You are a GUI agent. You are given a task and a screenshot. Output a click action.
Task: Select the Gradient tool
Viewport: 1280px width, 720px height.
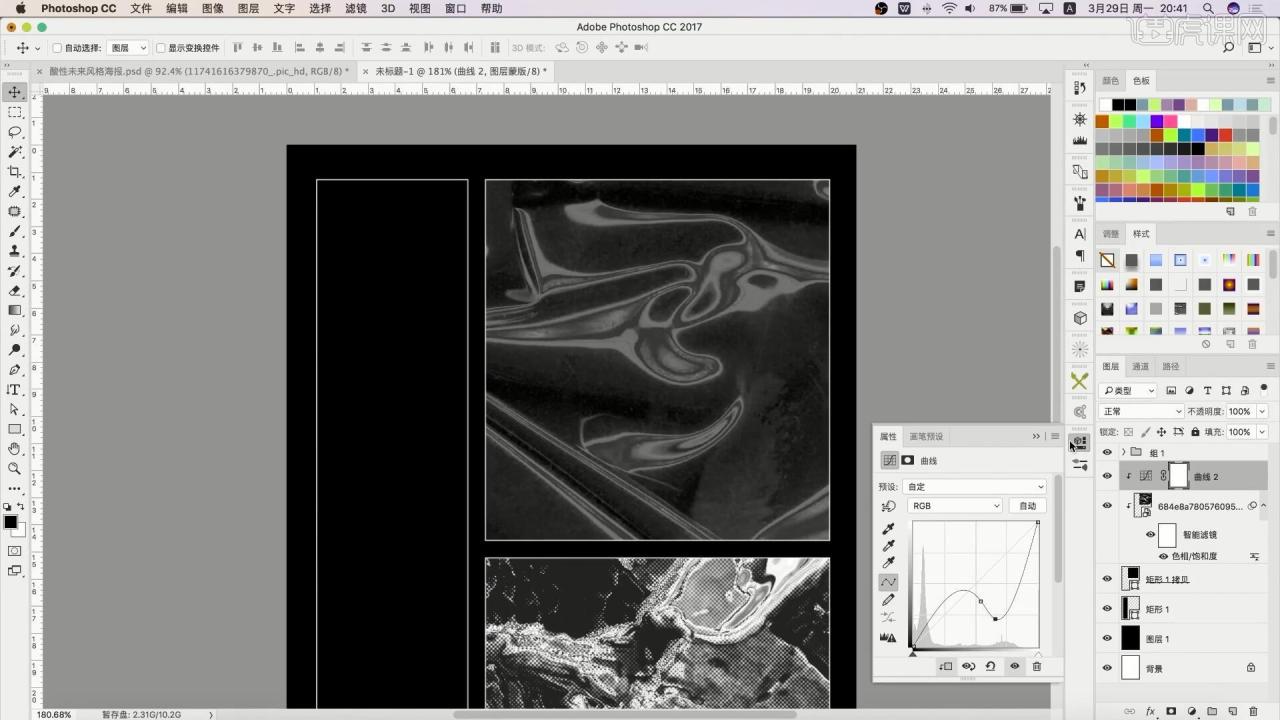(15, 310)
